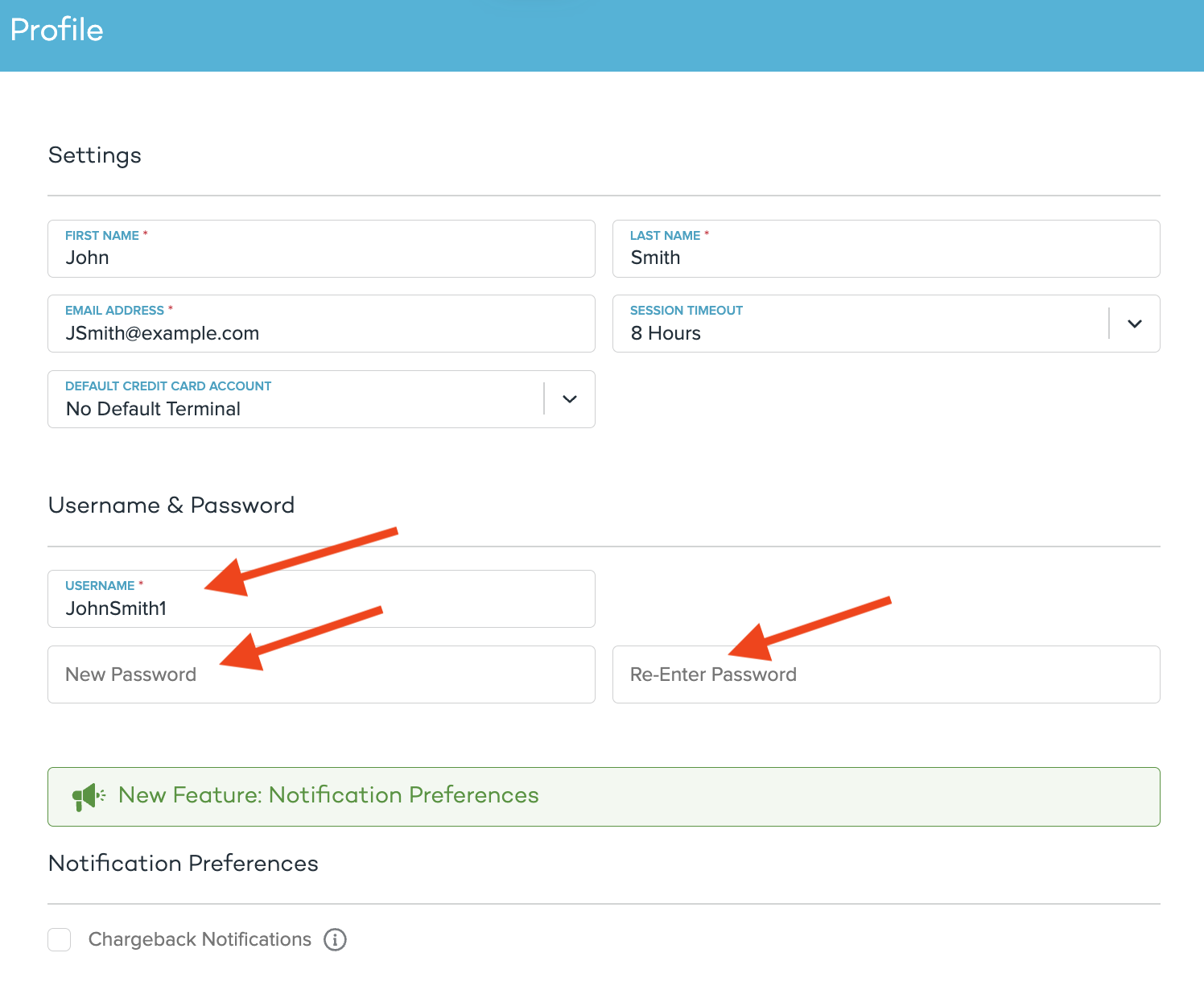Click into the Username field JohnSmith1
Screen dimensions: 1204x990
pyautogui.click(x=322, y=608)
